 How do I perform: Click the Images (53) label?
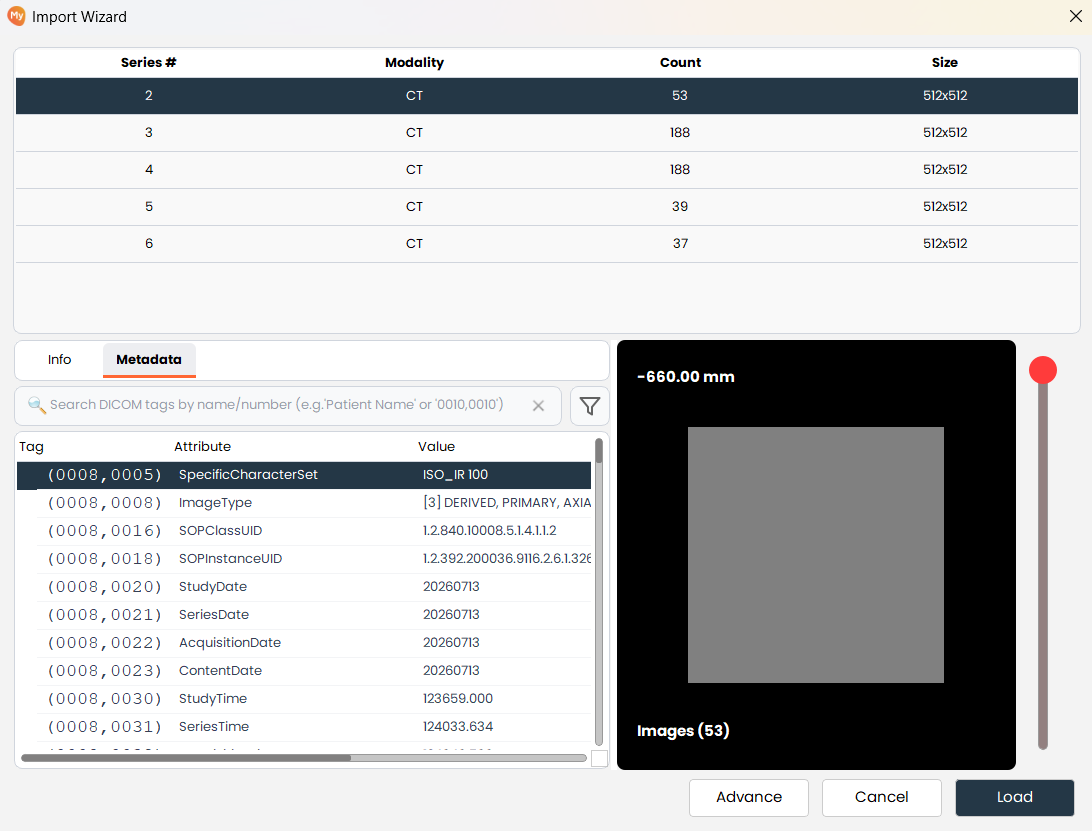682,731
